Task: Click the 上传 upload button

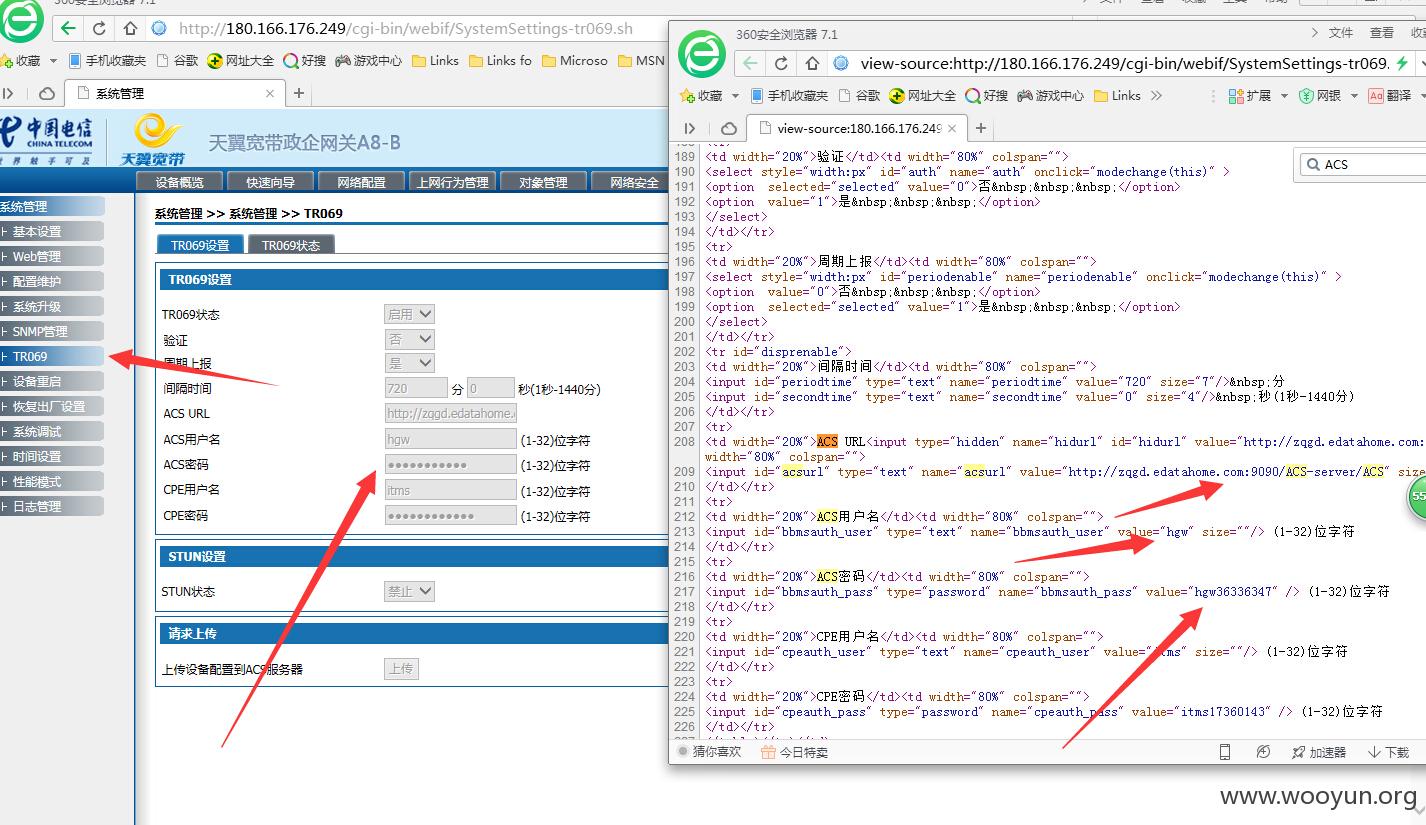Action: [401, 668]
